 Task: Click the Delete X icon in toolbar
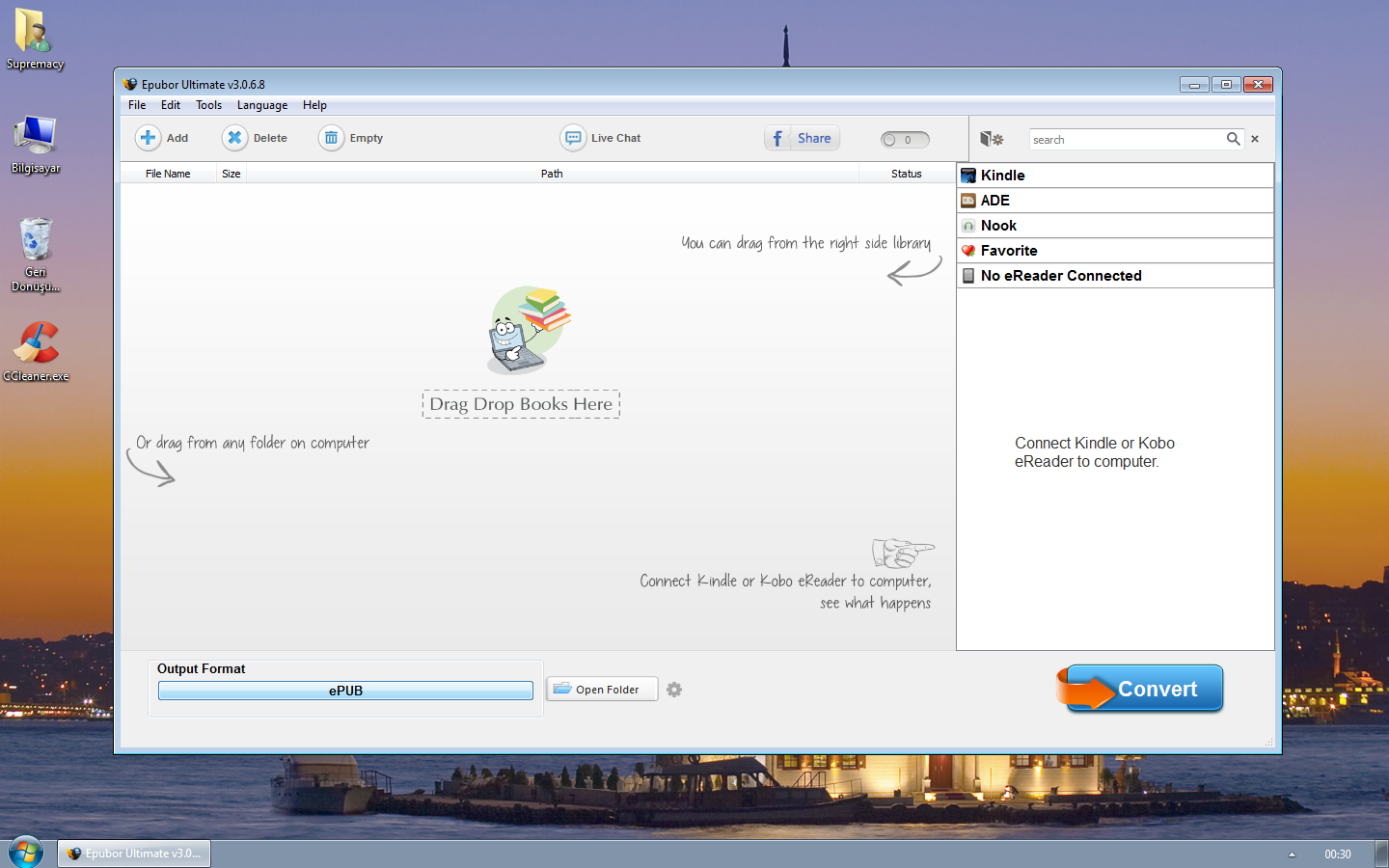(234, 138)
